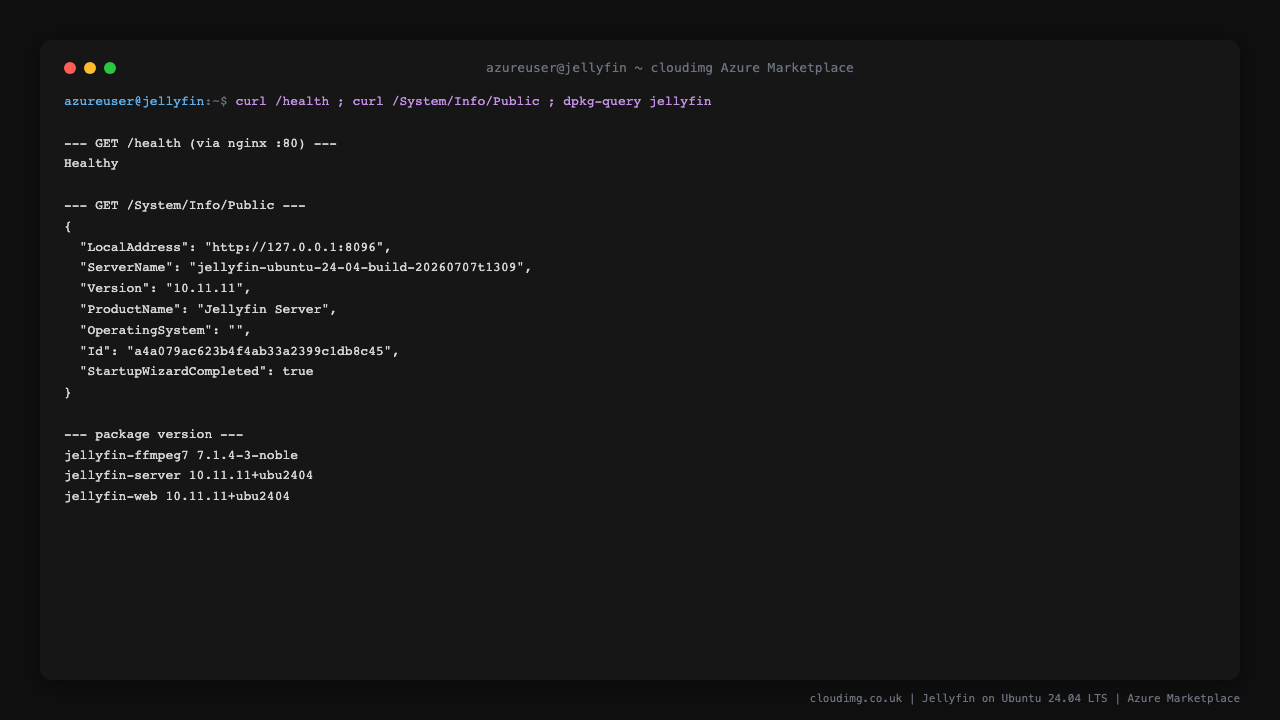Click the 'jellyfin-server 10.11.11+ubu2404' line
Screen dimensions: 1280x720
point(189,476)
